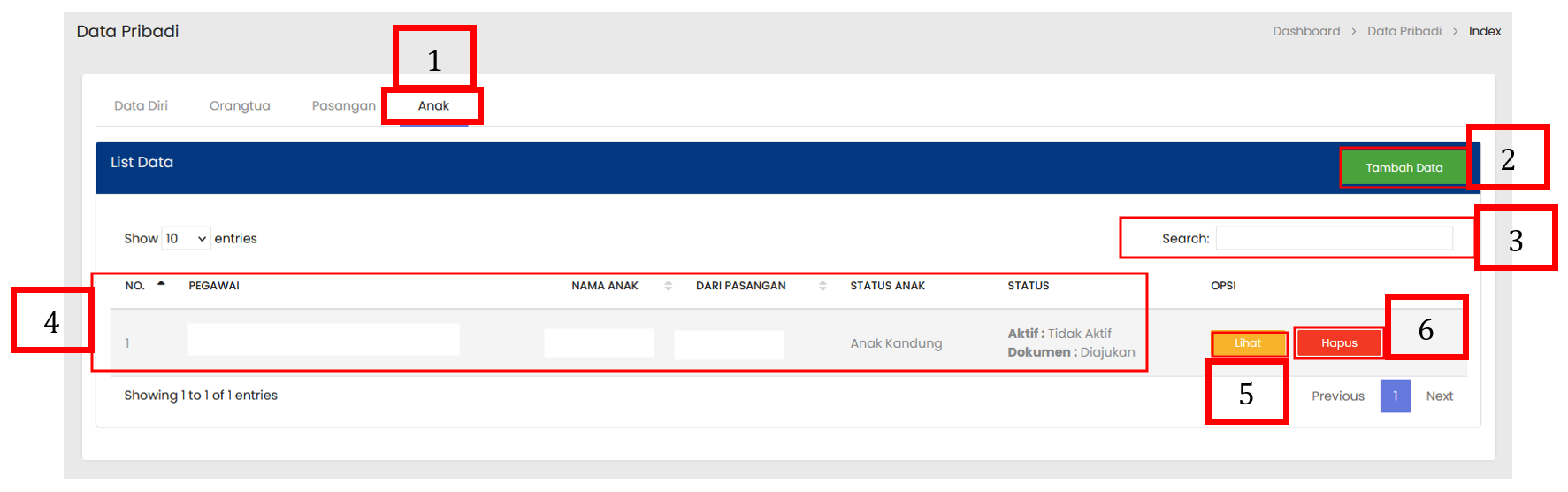Navigate to the Data Pribadi breadcrumb
The height and width of the screenshot is (492, 1568).
click(1404, 31)
